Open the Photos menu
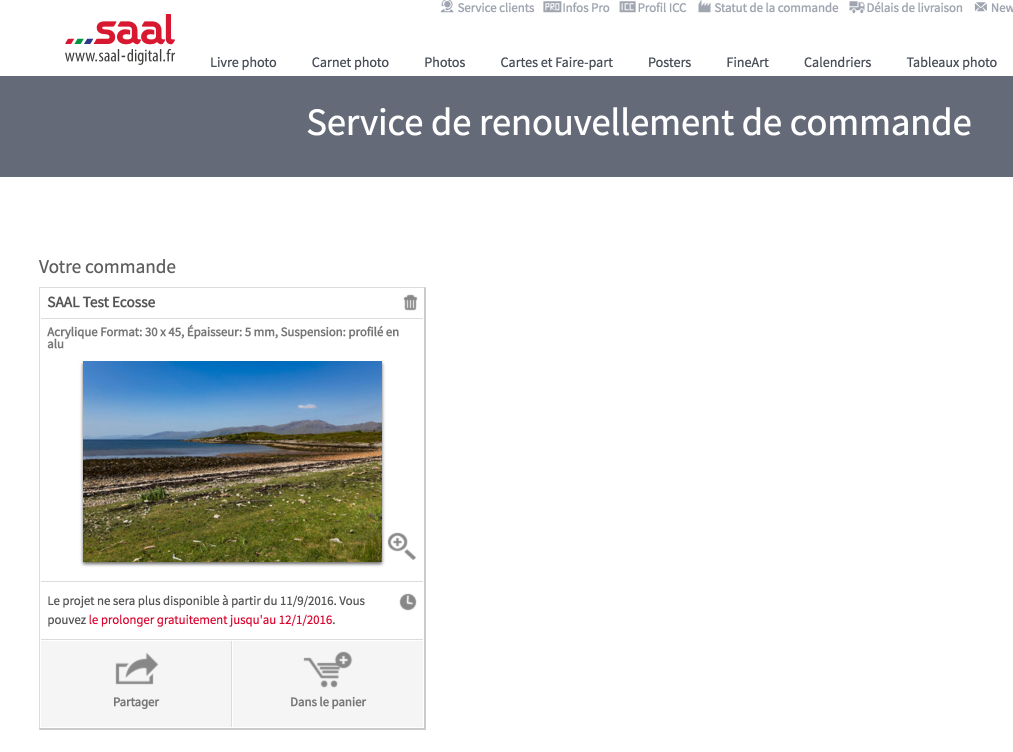 tap(444, 63)
